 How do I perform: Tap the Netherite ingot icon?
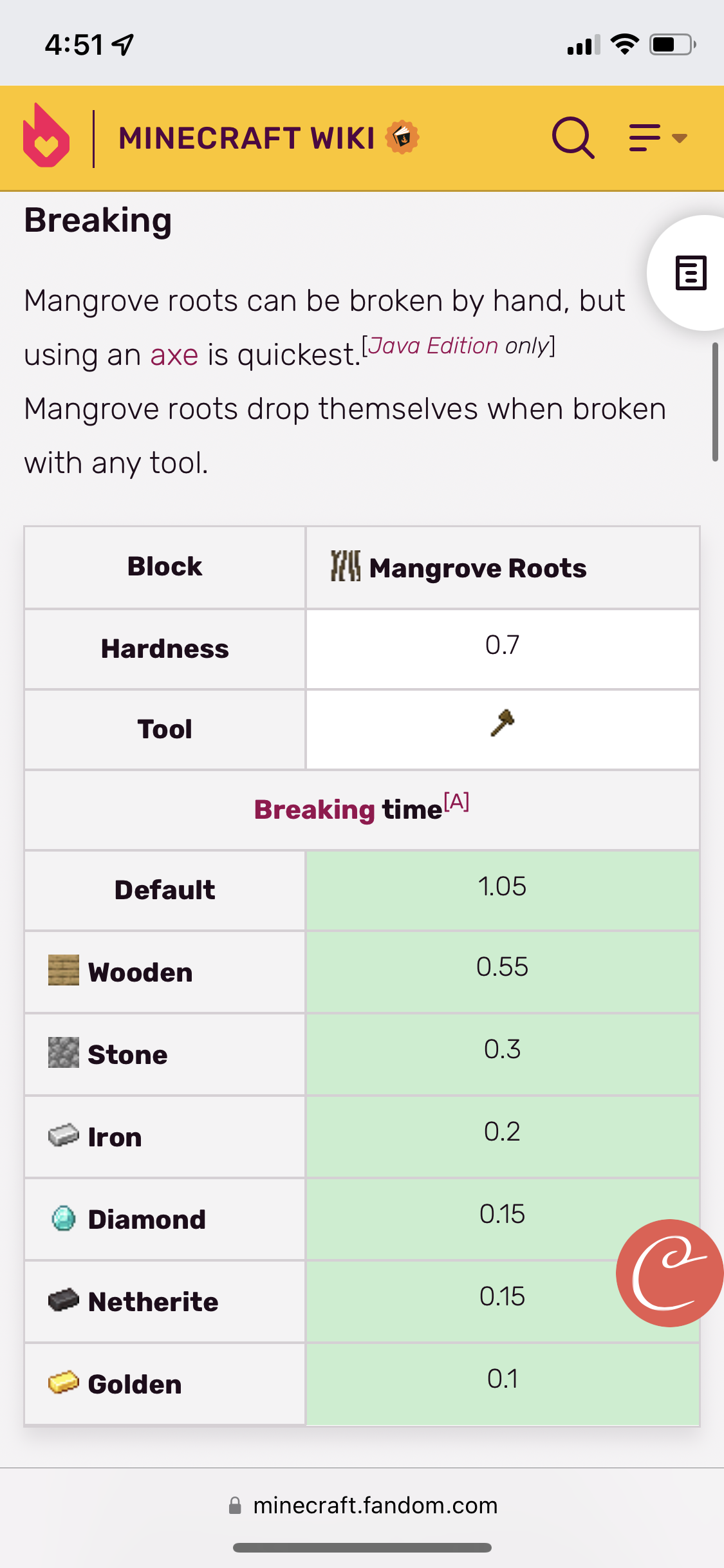tap(64, 1300)
